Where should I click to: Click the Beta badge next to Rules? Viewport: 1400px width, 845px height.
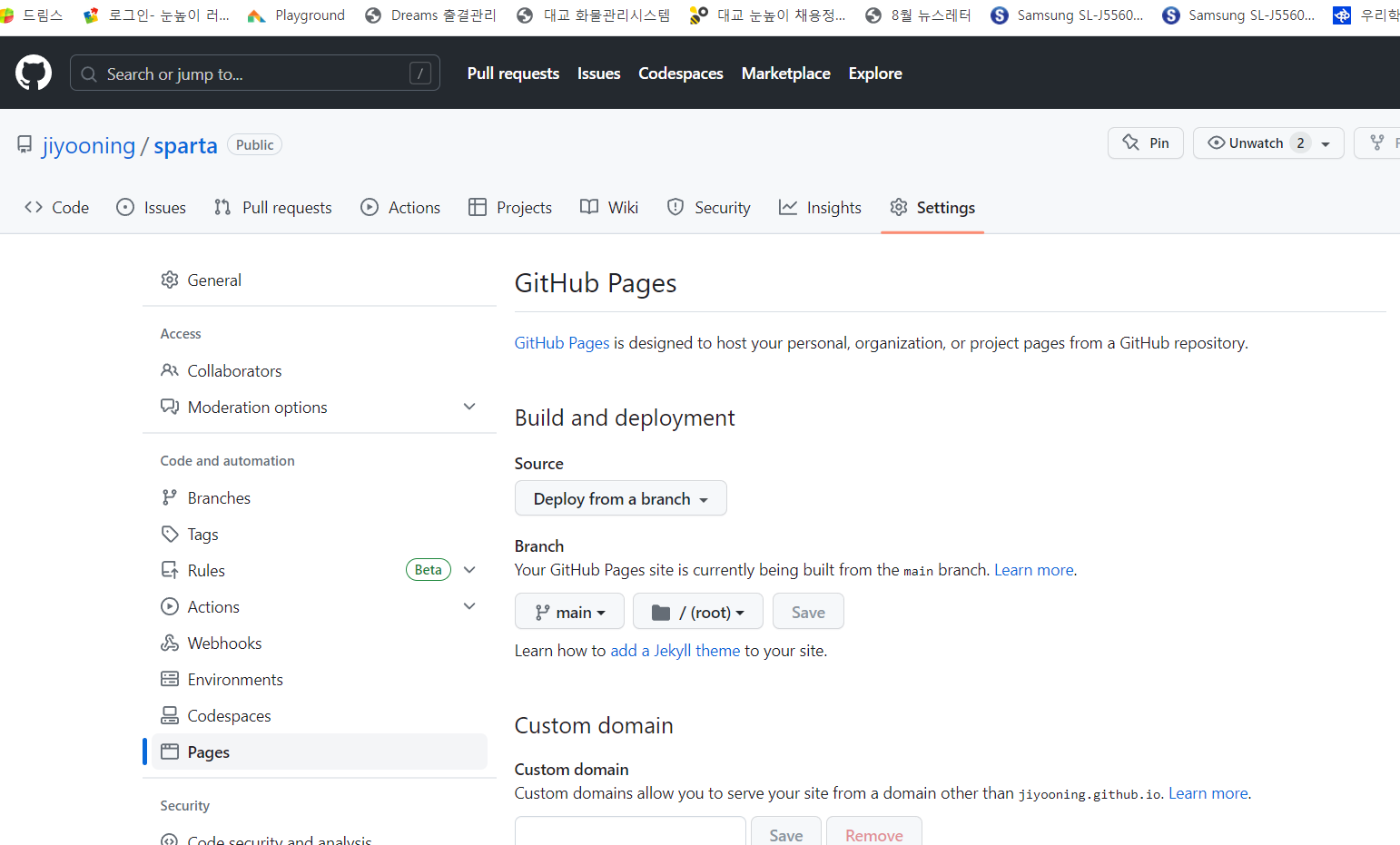[x=429, y=570]
